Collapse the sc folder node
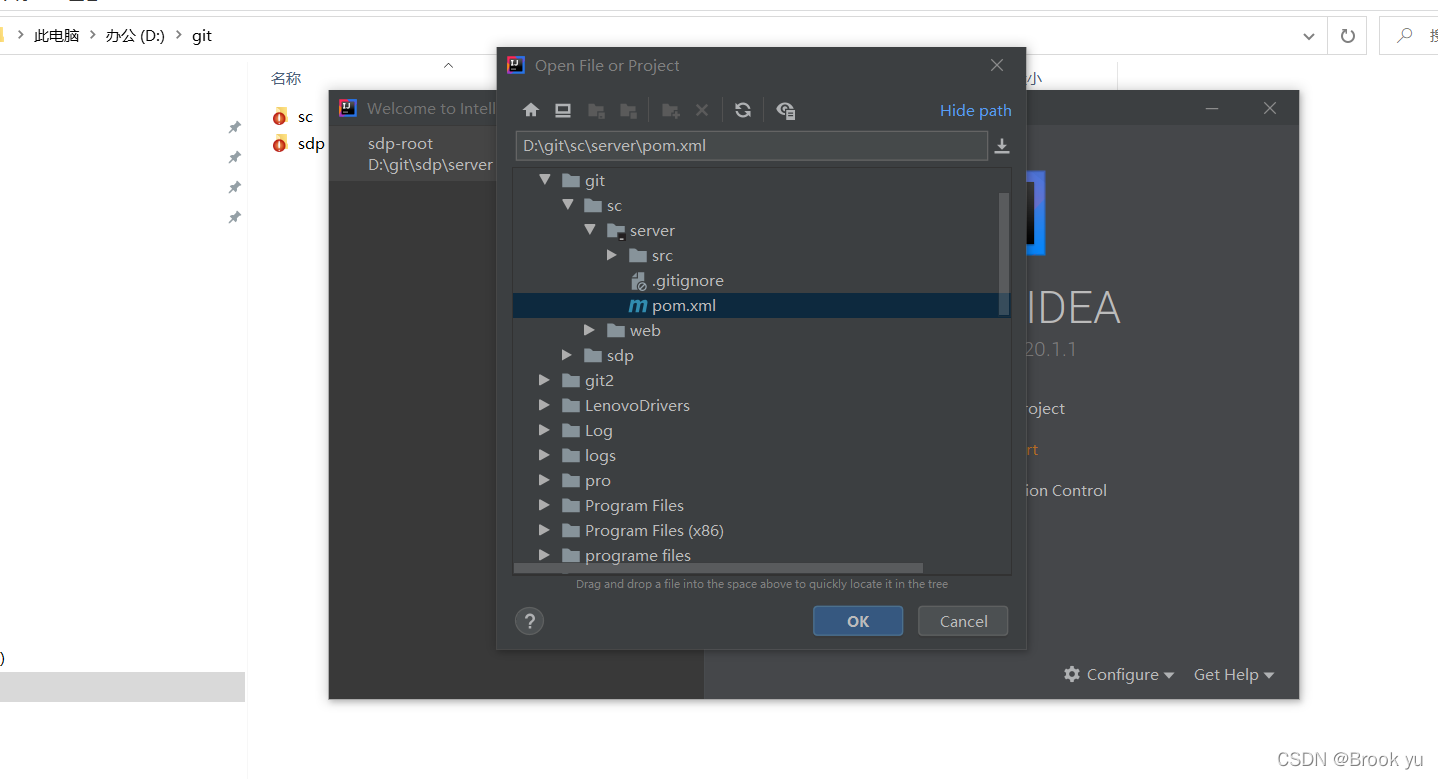The height and width of the screenshot is (779, 1438). pos(568,205)
